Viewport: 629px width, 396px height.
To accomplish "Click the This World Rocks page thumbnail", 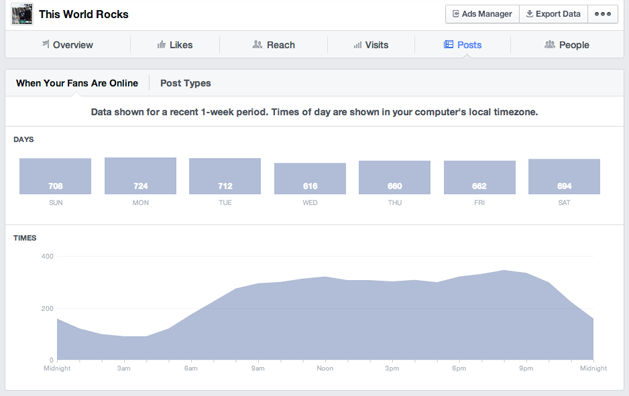I will [22, 14].
